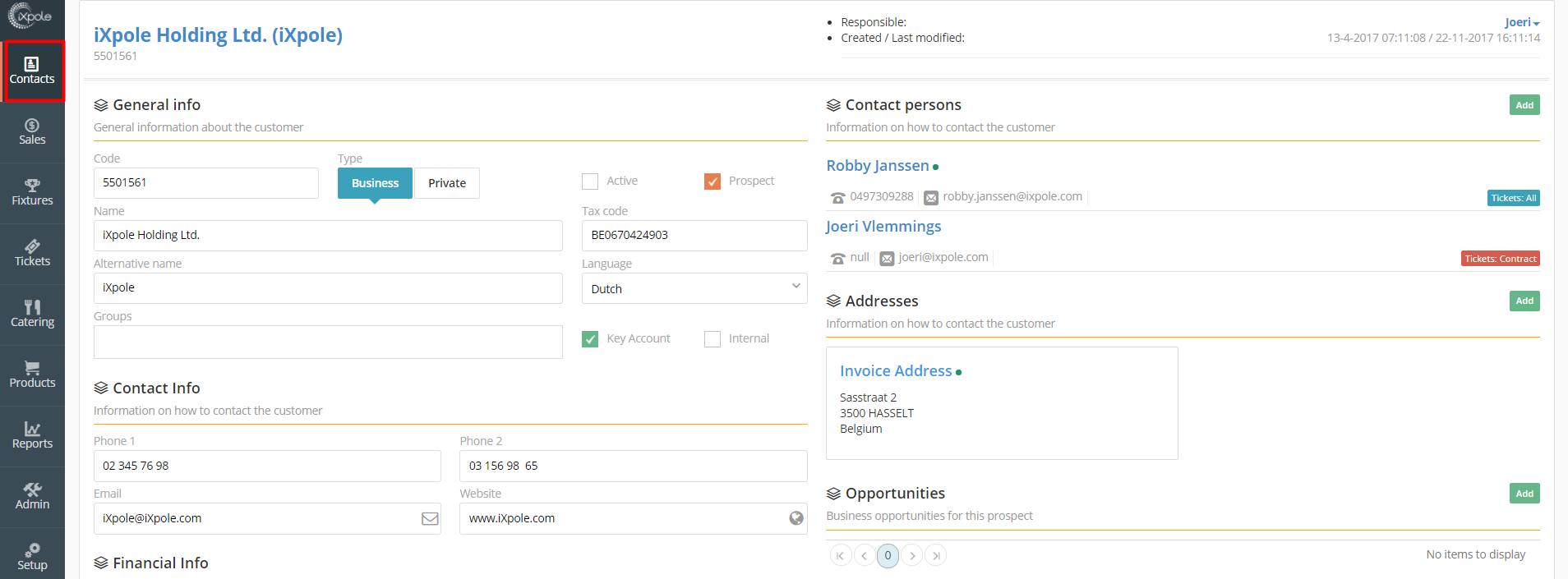Click the Contact Info layers icon
Viewport: 1568px width, 579px height.
point(101,388)
